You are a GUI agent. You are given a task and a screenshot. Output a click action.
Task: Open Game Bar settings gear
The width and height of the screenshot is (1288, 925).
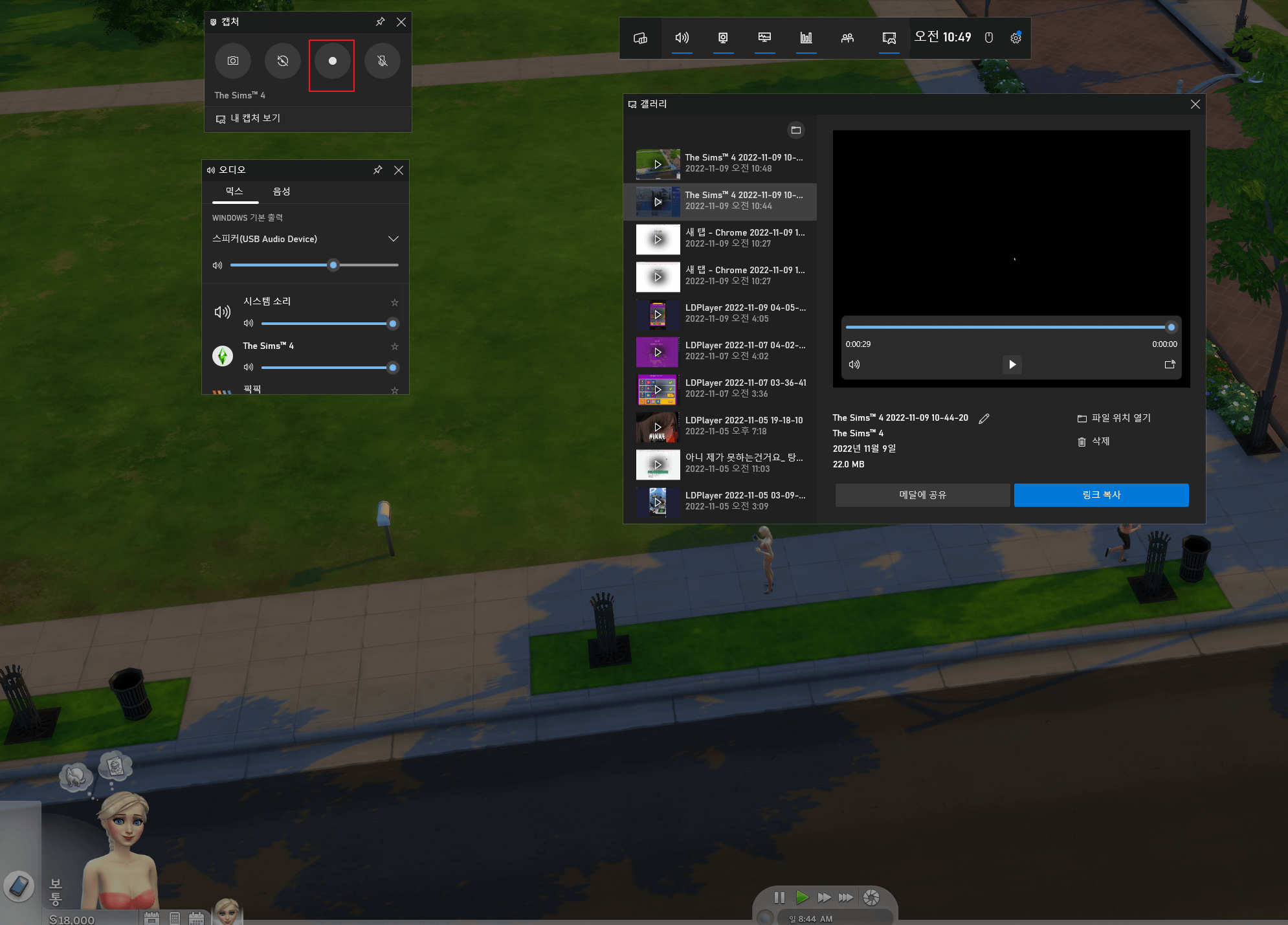(1016, 38)
